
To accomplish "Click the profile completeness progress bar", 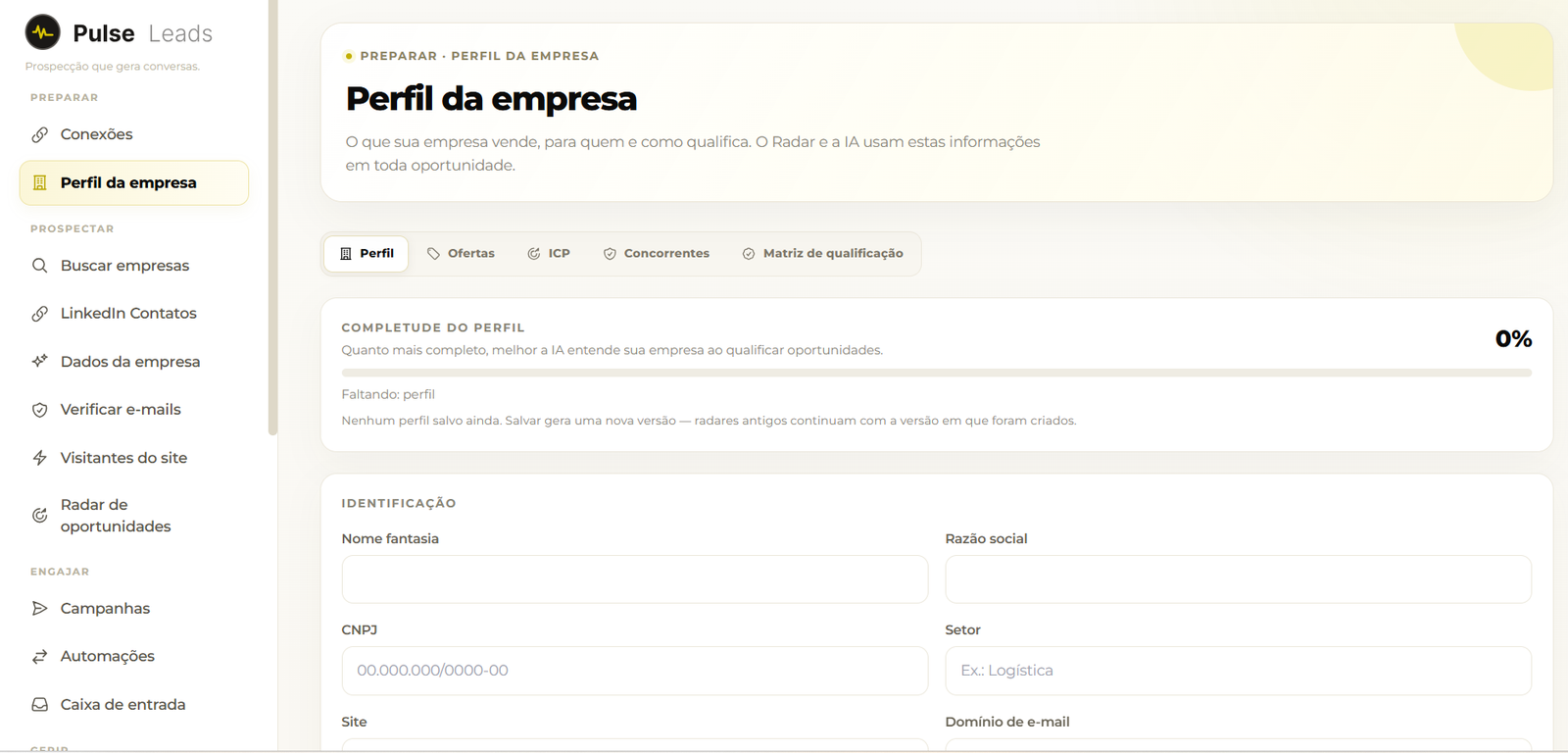I will (x=936, y=373).
